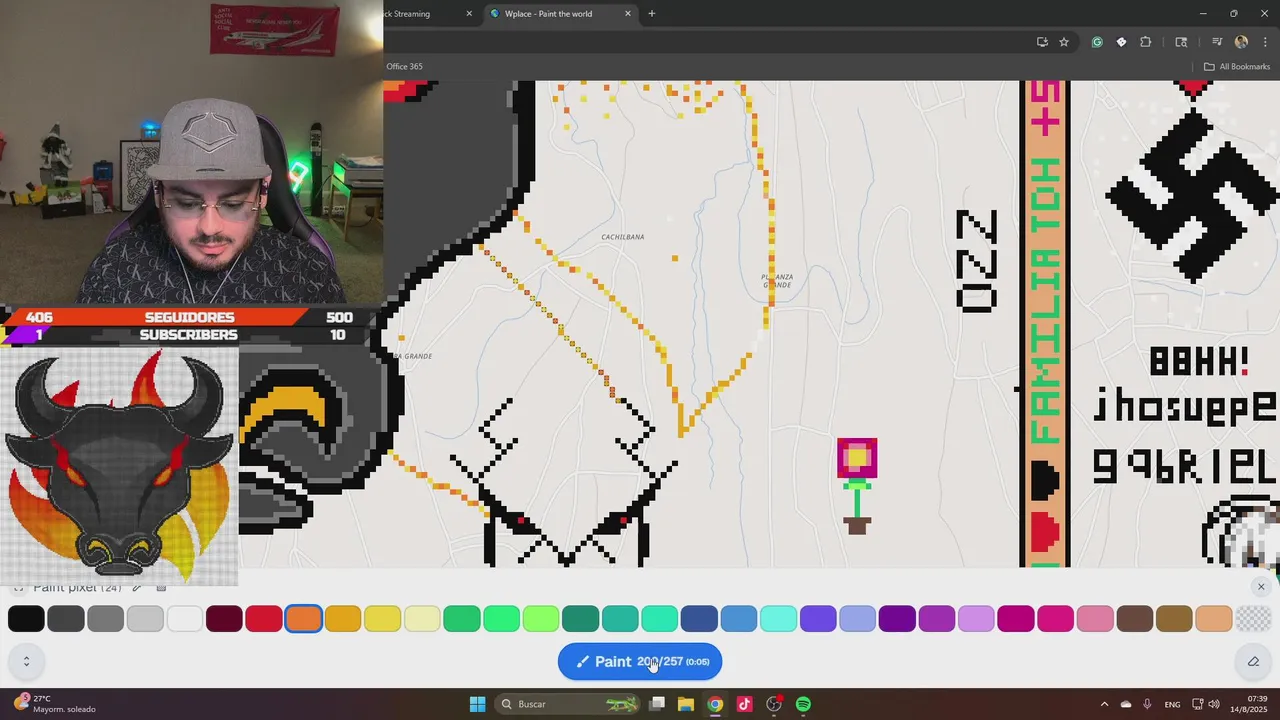
Task: Click the Cachilbana map label
Action: pos(623,237)
